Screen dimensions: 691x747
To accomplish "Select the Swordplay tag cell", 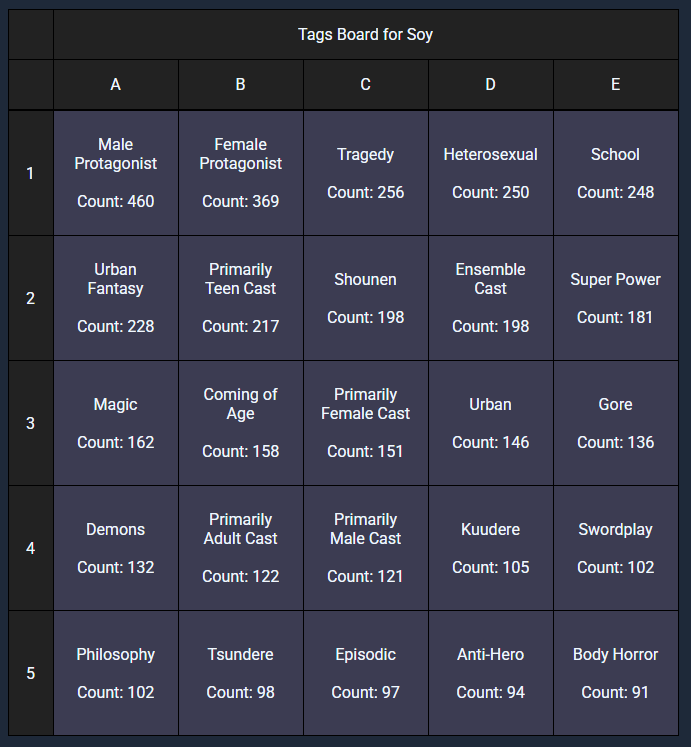I will 616,548.
